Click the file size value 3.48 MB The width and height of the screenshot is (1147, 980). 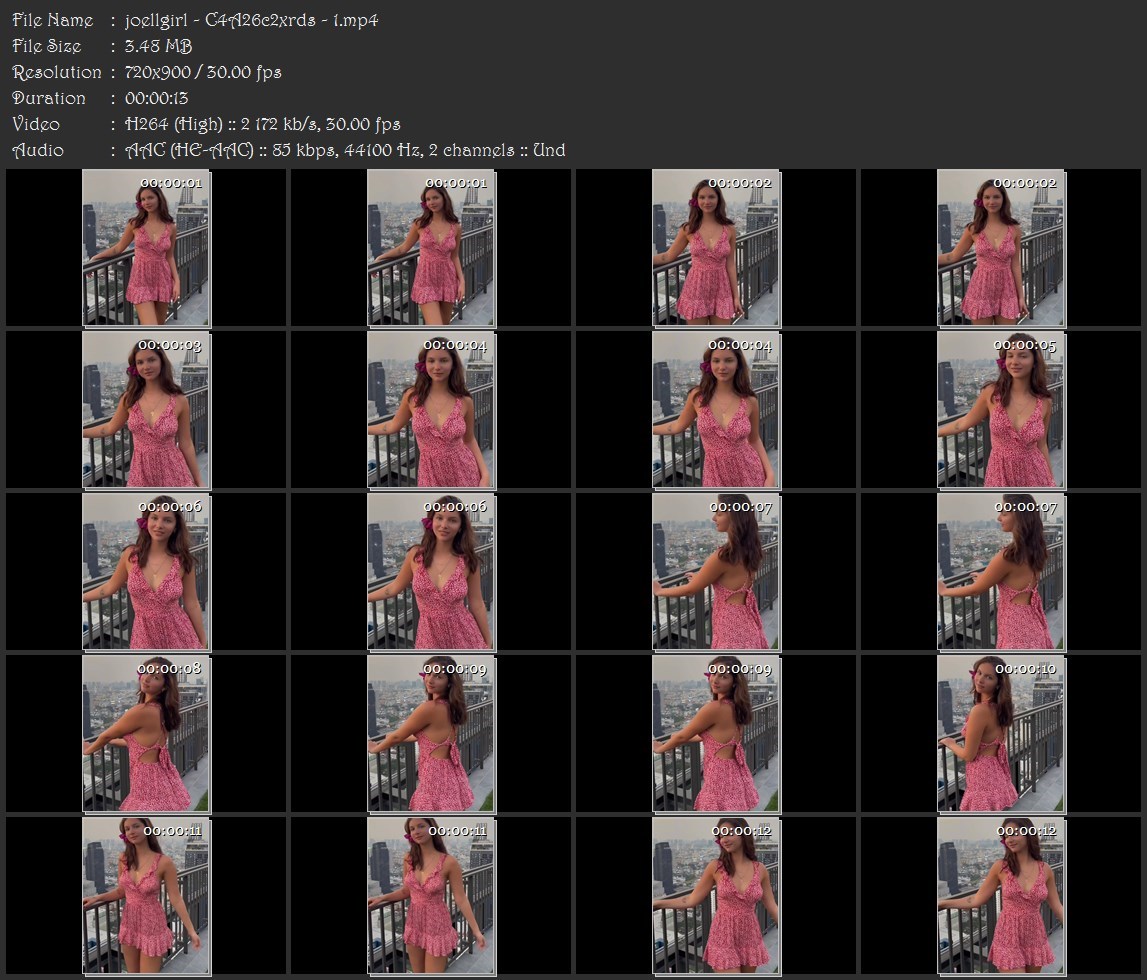click(158, 46)
